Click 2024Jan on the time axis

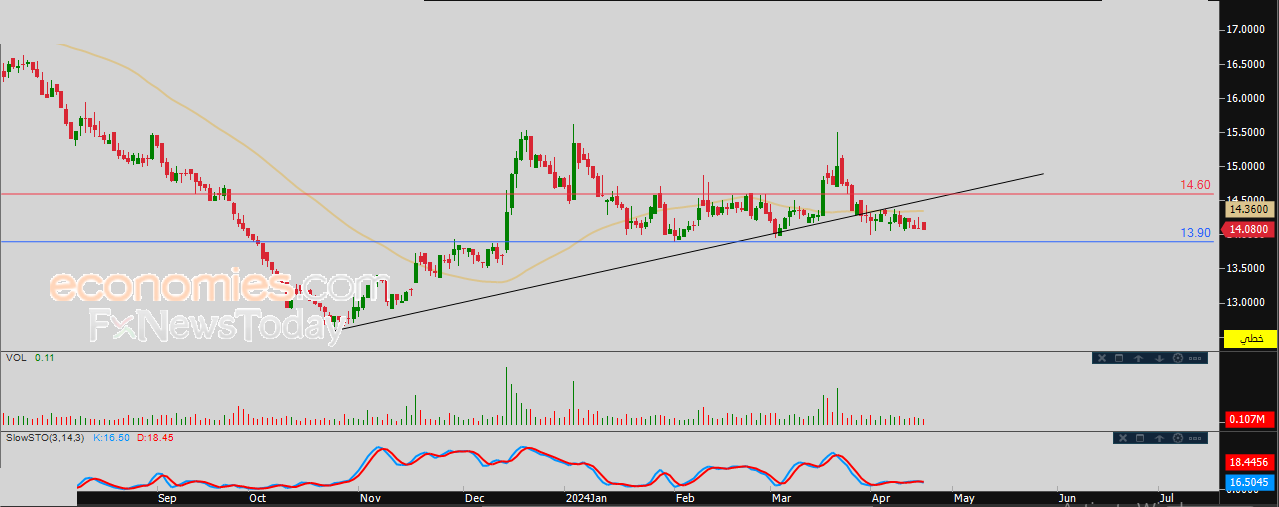pyautogui.click(x=586, y=497)
